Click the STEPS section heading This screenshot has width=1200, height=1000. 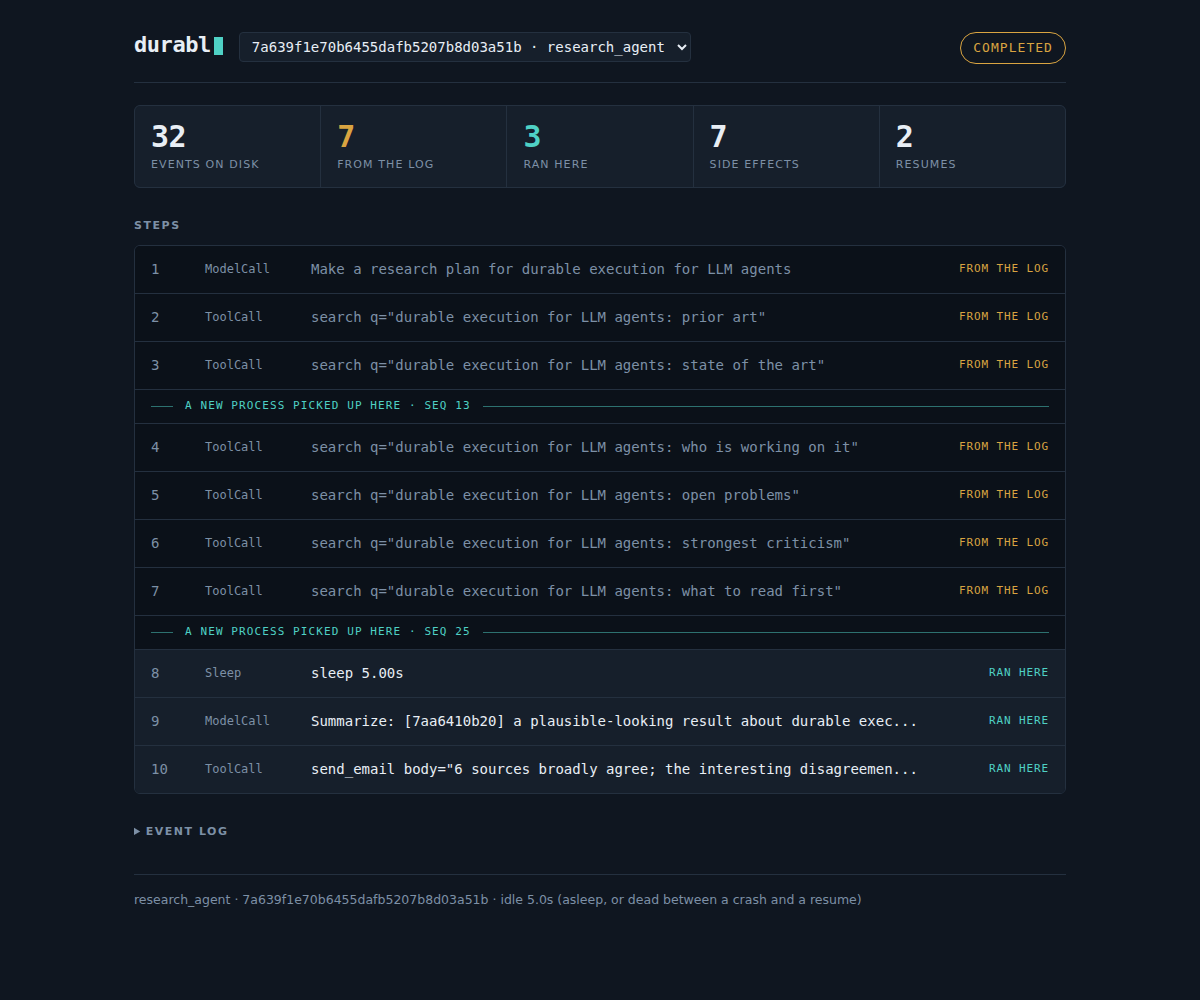pos(157,225)
